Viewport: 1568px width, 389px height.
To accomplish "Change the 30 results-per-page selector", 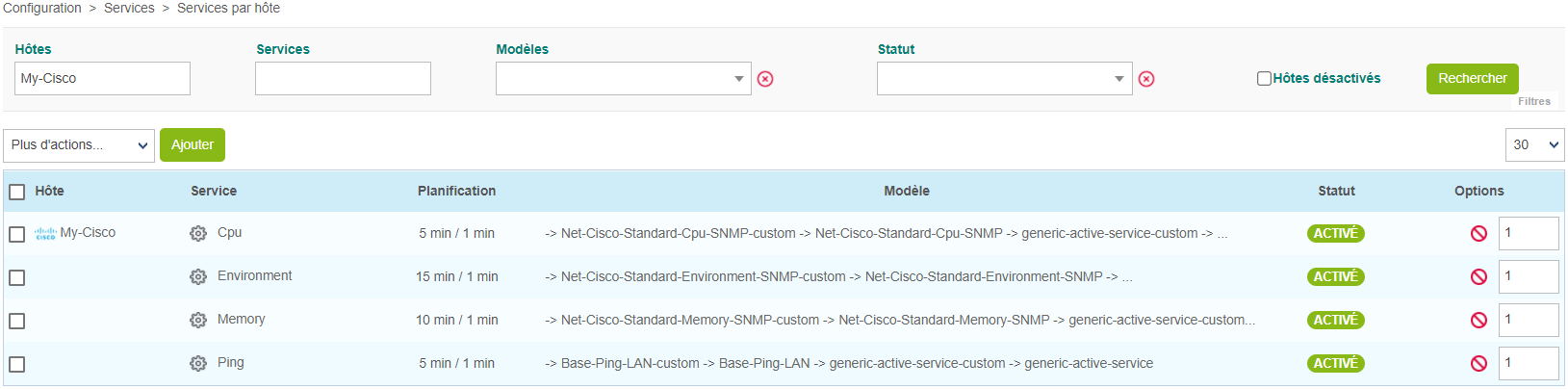I will click(1534, 145).
